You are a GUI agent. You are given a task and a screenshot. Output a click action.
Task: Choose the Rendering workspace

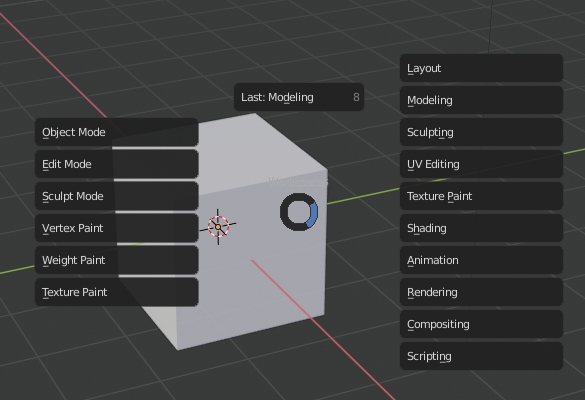pos(481,292)
